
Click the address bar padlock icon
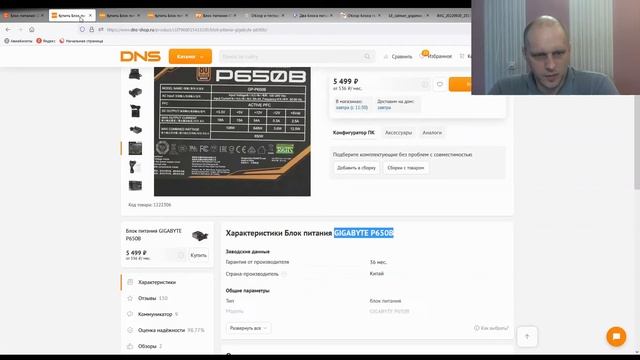coord(91,29)
